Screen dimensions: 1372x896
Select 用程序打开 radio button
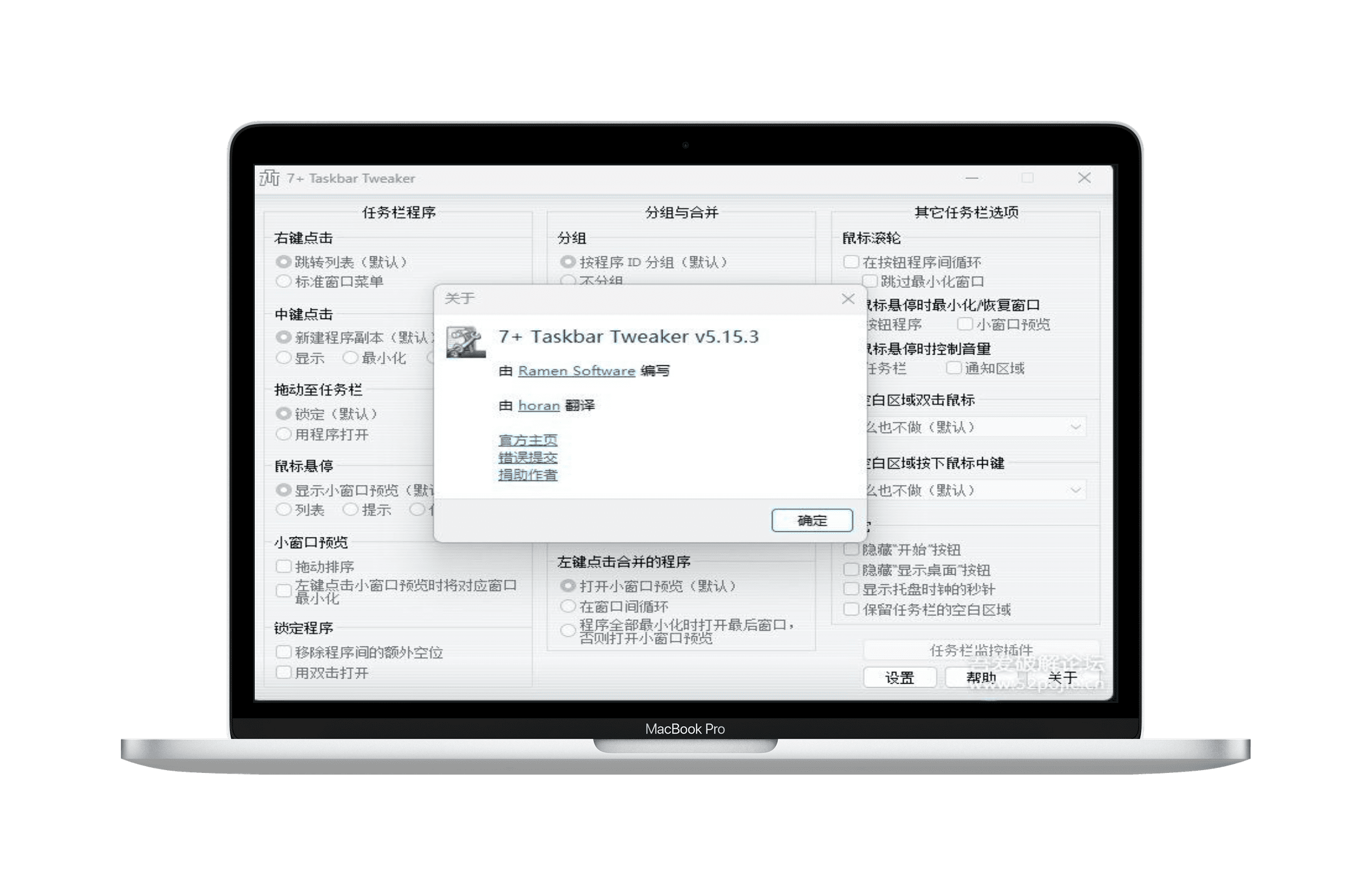pyautogui.click(x=283, y=435)
